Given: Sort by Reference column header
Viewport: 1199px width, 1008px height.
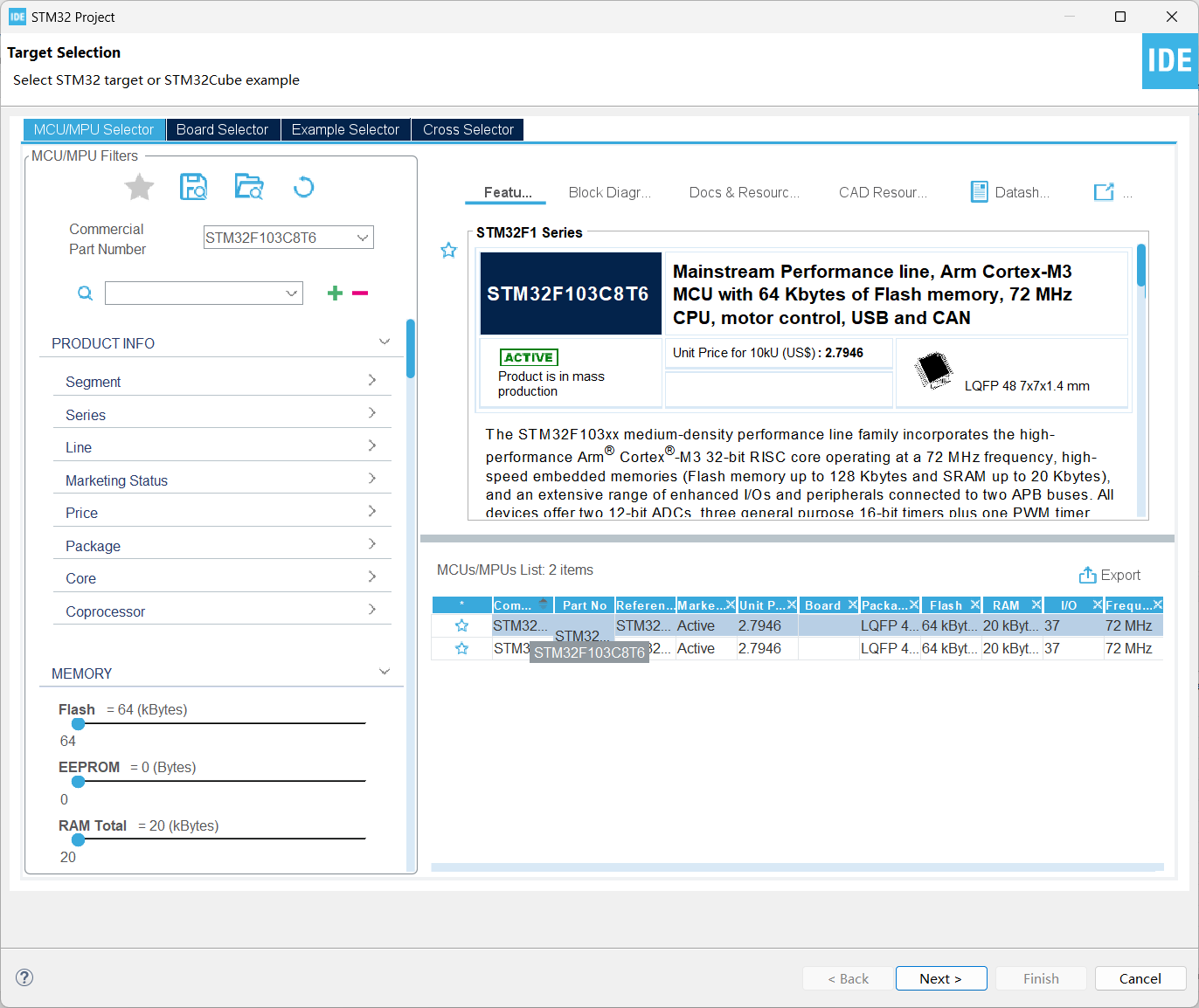Looking at the screenshot, I should 645,604.
